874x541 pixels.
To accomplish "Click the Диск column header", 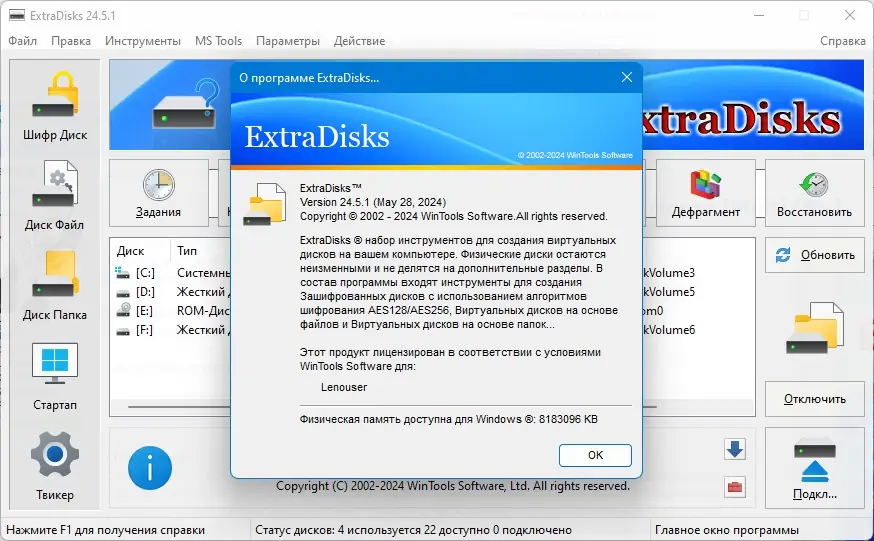I will tap(130, 251).
